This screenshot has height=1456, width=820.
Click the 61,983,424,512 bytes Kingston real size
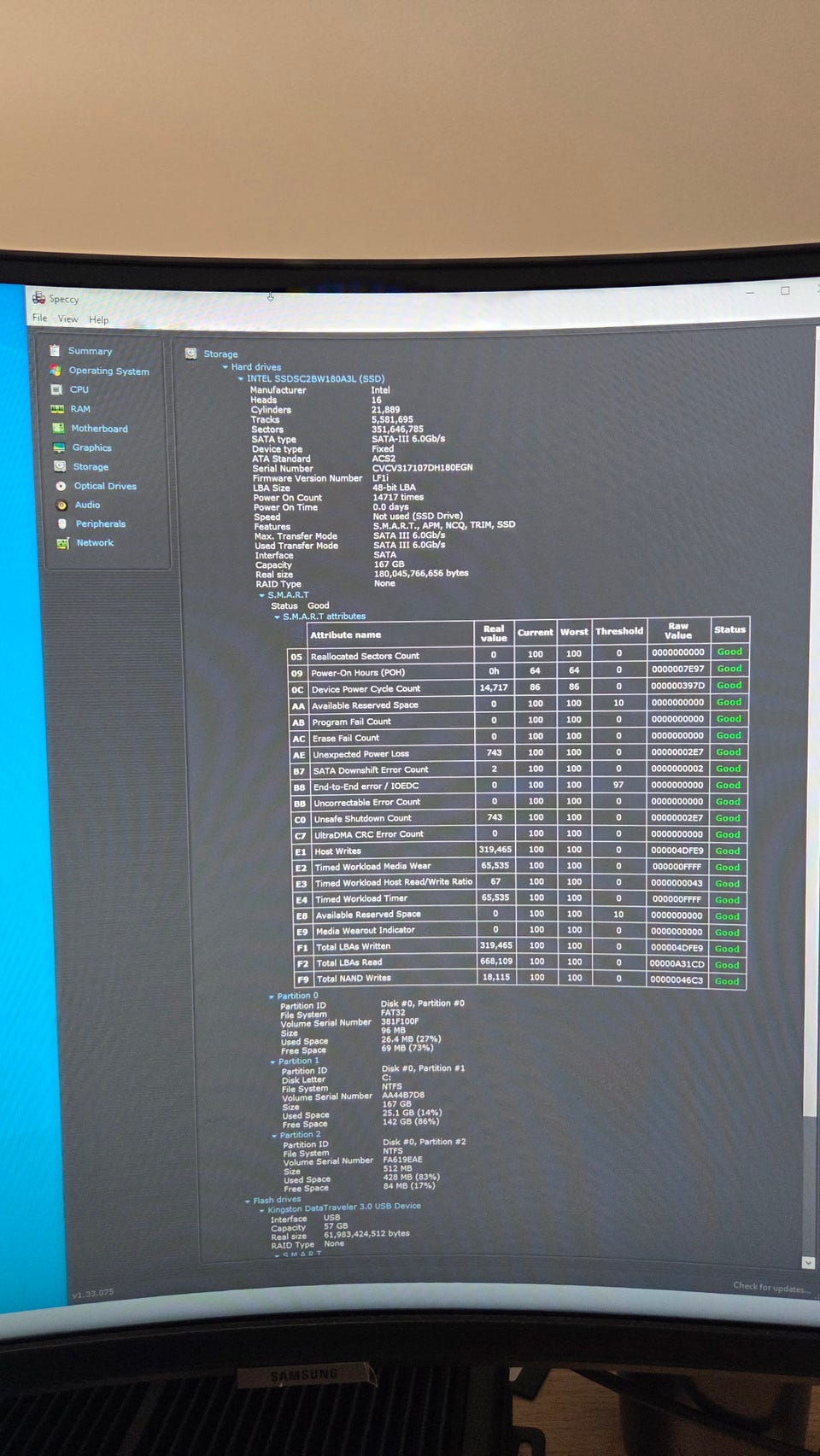coord(366,1234)
